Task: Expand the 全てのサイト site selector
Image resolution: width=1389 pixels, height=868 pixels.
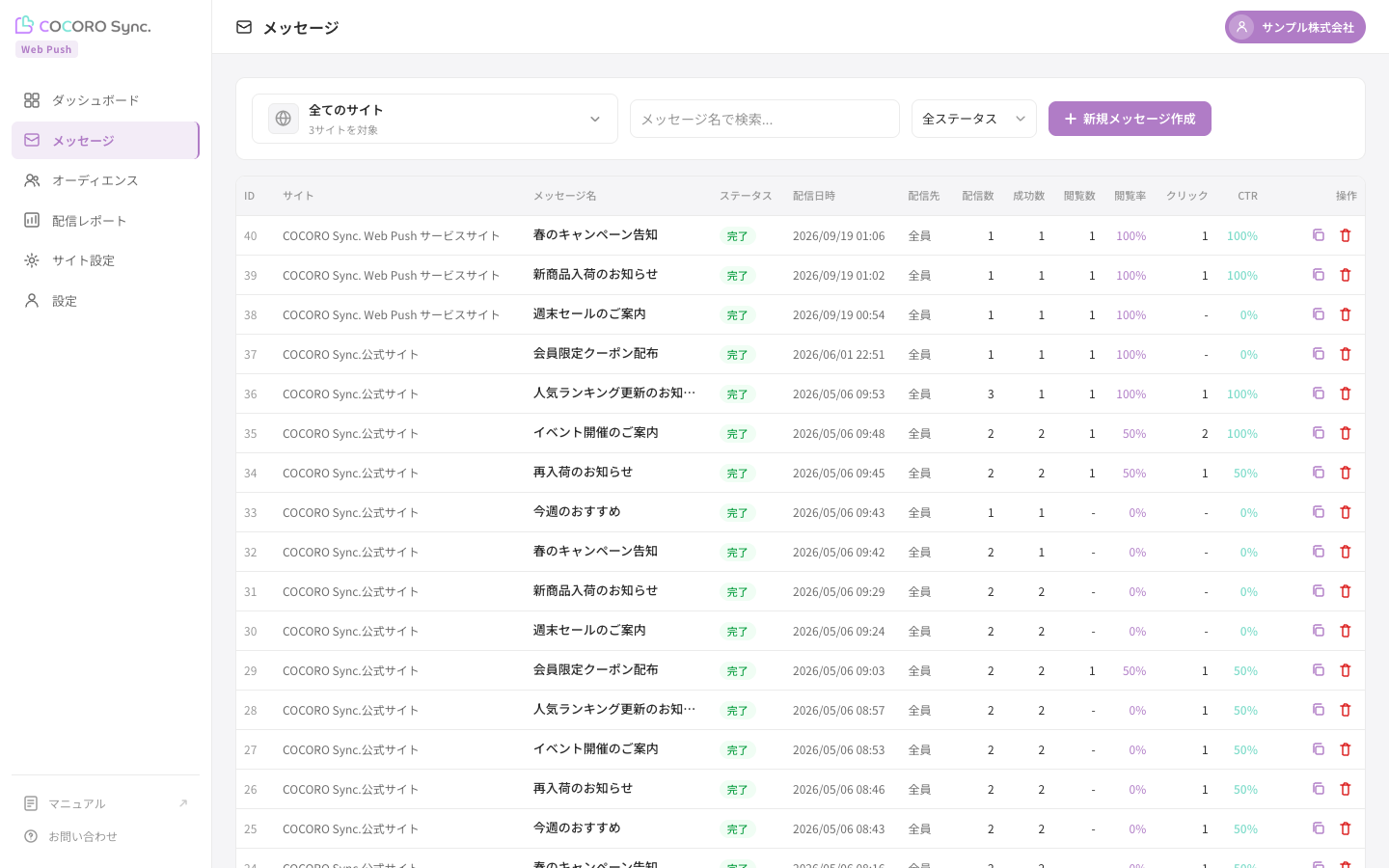Action: point(435,119)
